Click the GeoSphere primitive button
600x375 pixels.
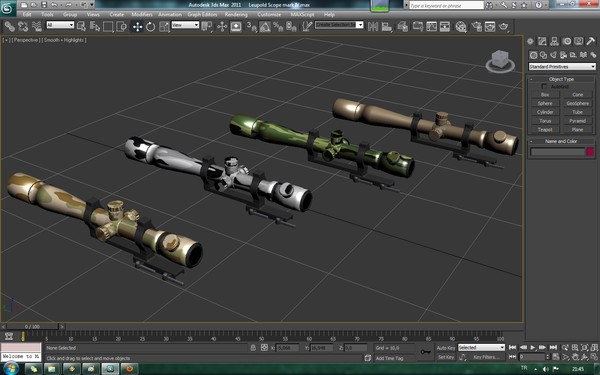pos(577,103)
